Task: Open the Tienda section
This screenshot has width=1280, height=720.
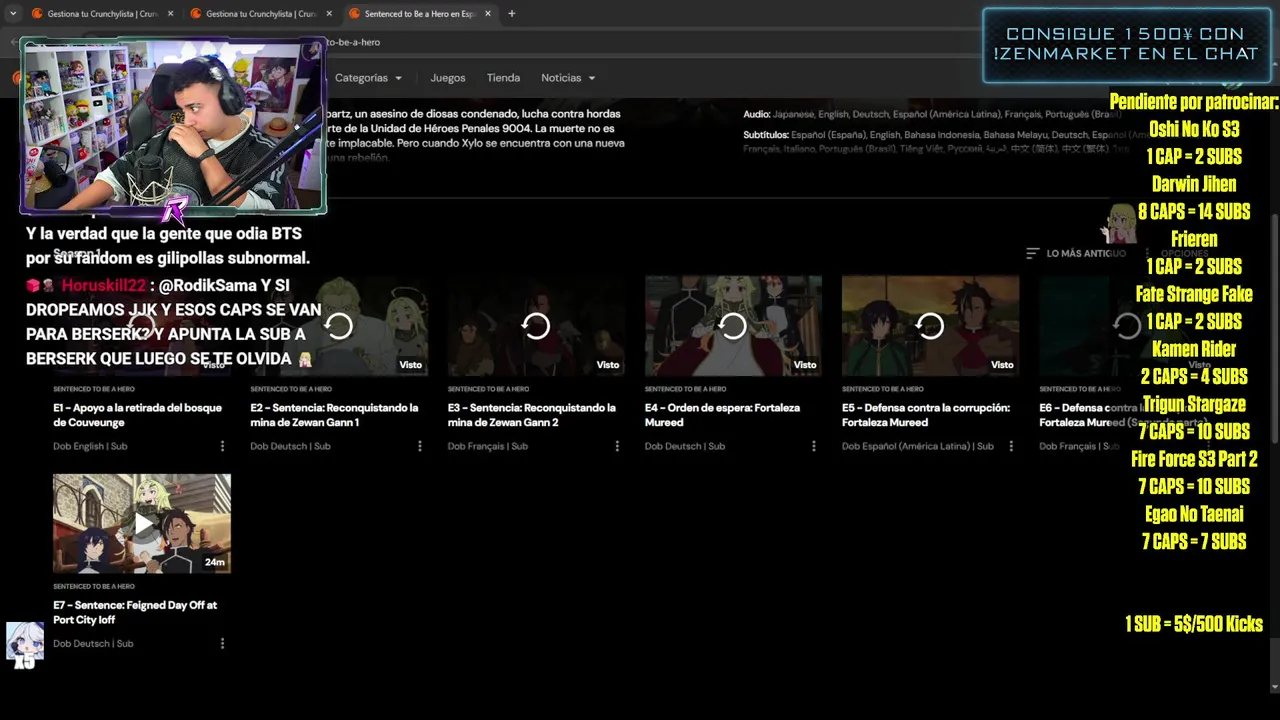Action: 503,78
